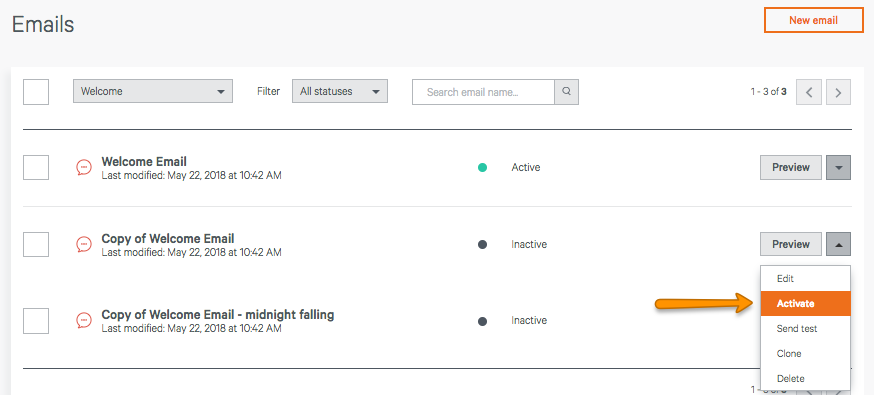Open the Welcome Email title
This screenshot has height=395, width=874.
[144, 162]
